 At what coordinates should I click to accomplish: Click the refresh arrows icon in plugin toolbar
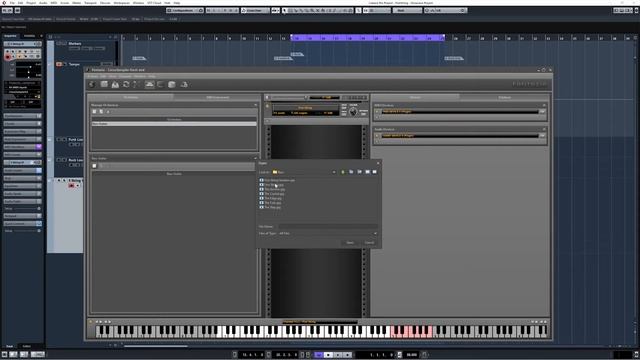[126, 84]
